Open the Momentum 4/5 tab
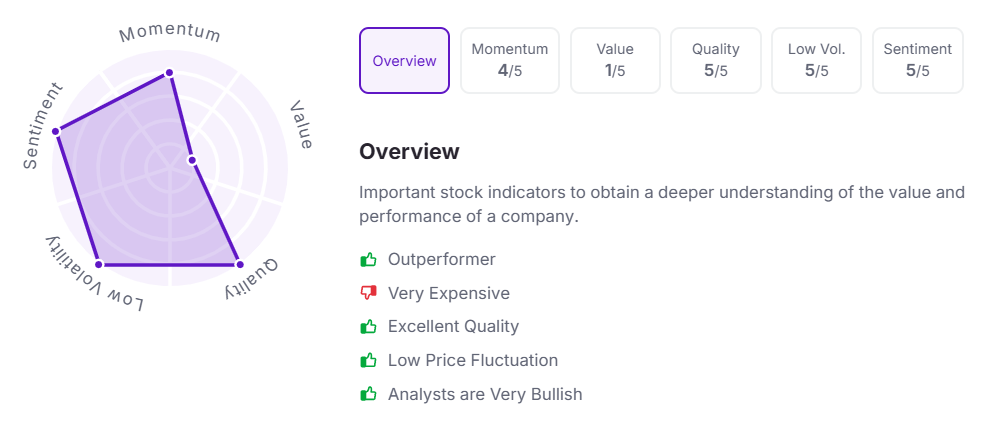 point(510,61)
